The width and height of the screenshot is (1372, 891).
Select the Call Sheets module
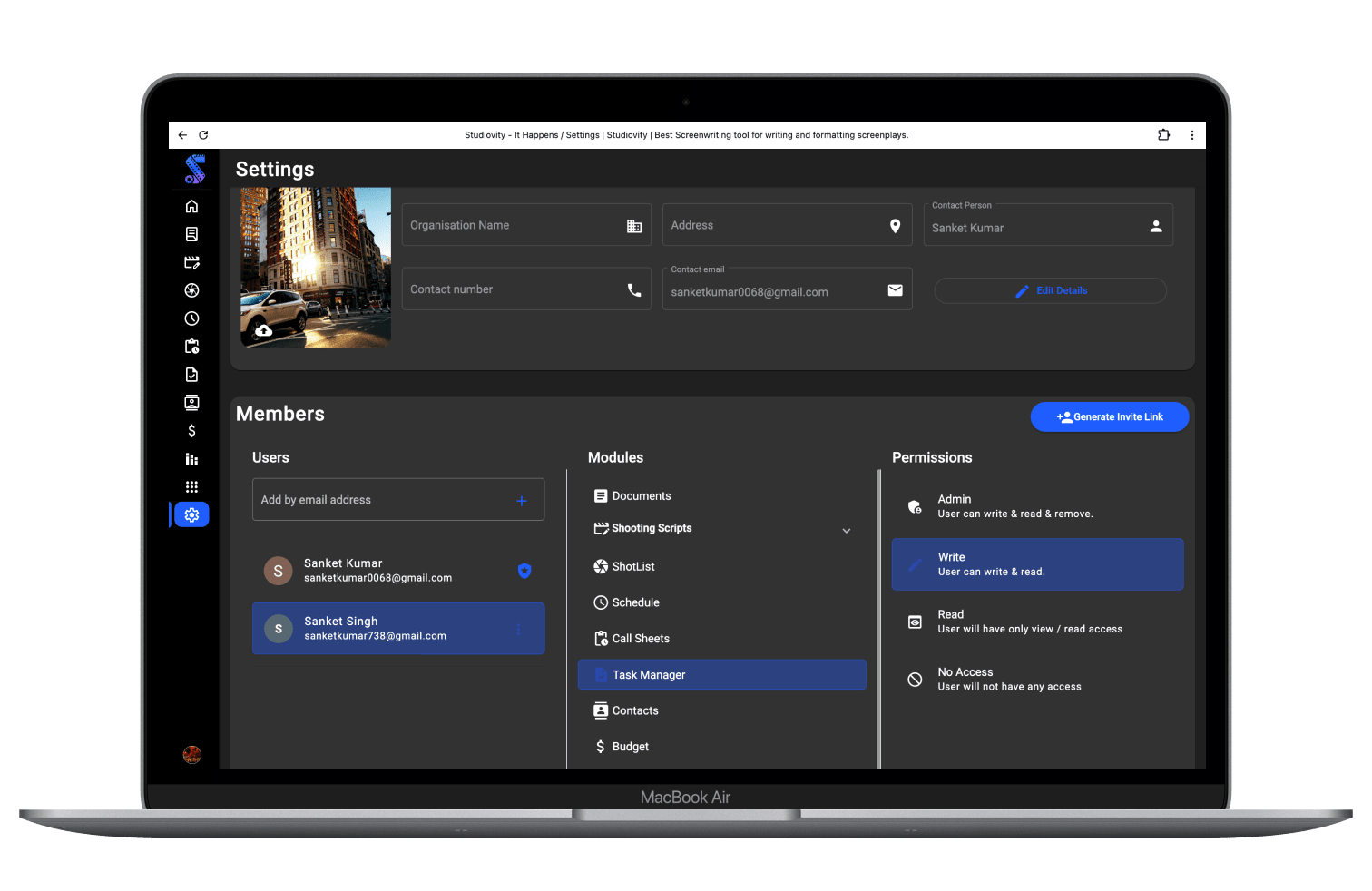tap(722, 639)
